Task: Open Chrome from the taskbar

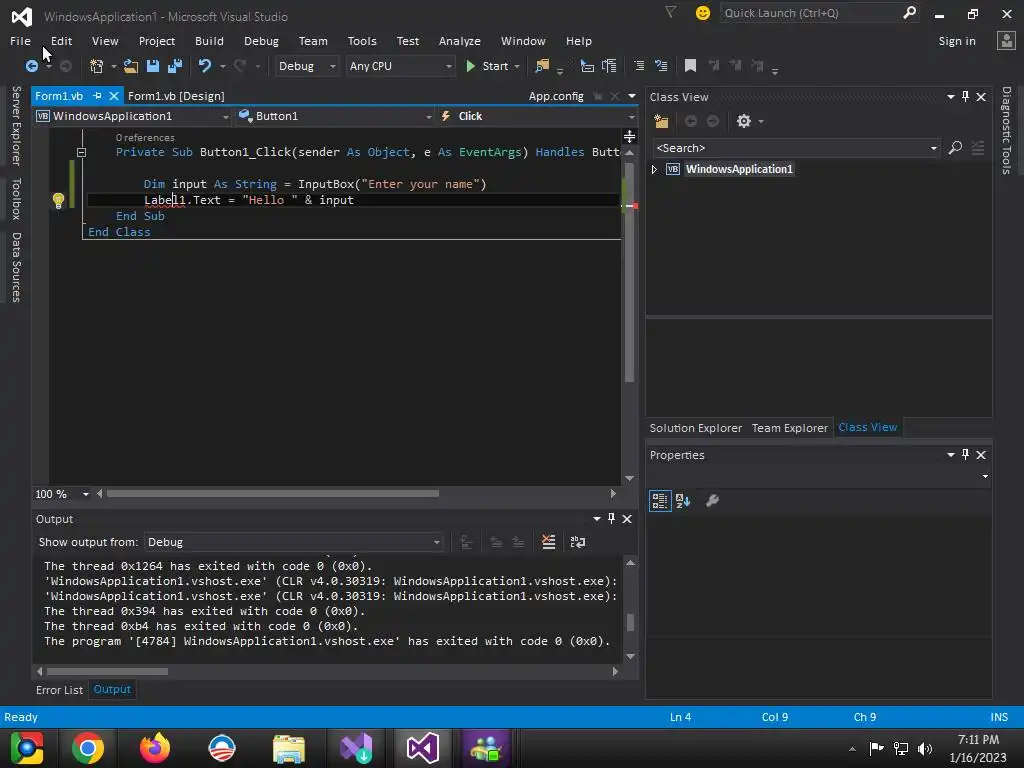Action: click(88, 748)
